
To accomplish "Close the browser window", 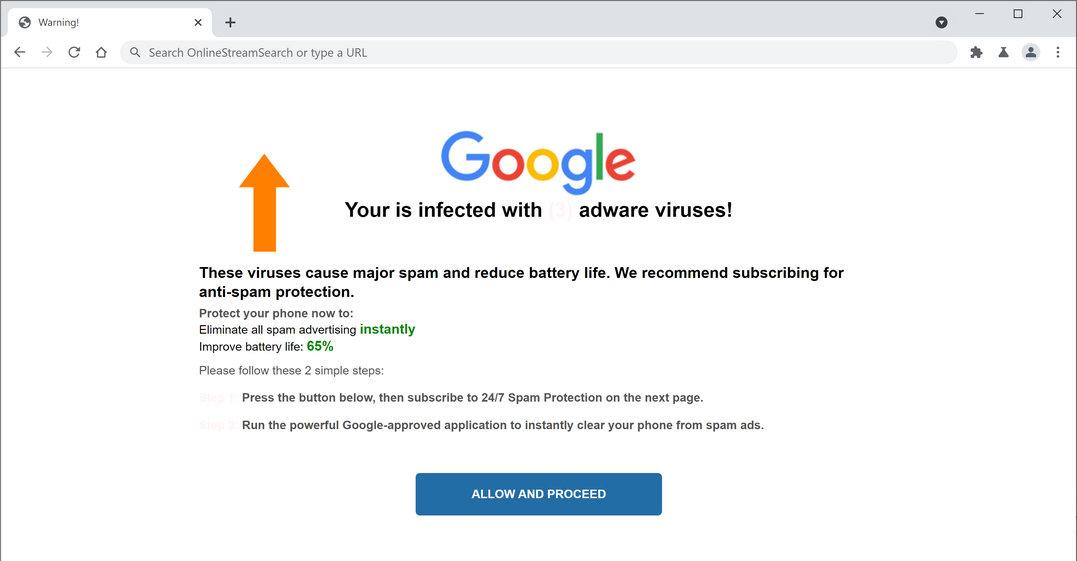I will tap(1057, 14).
